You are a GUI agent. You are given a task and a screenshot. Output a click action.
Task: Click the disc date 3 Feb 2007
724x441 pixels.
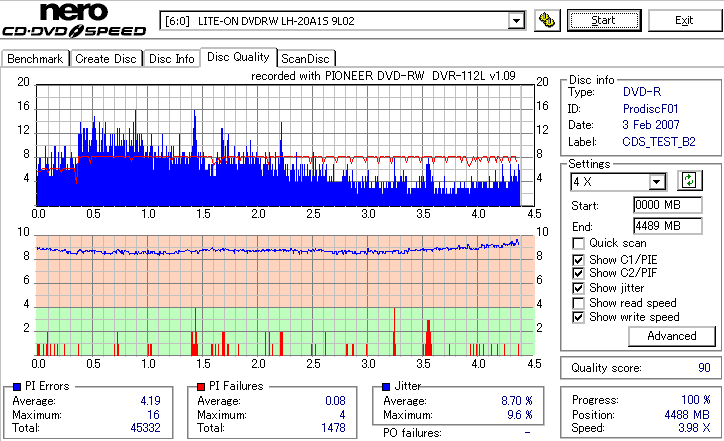click(651, 125)
